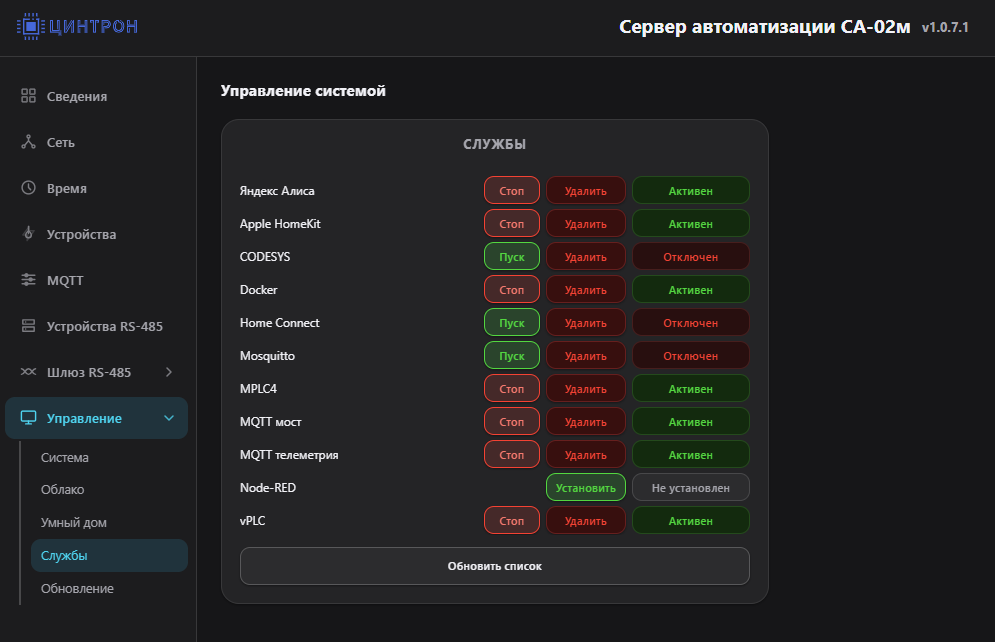Delete the MQTT телеметрия service

tap(586, 454)
